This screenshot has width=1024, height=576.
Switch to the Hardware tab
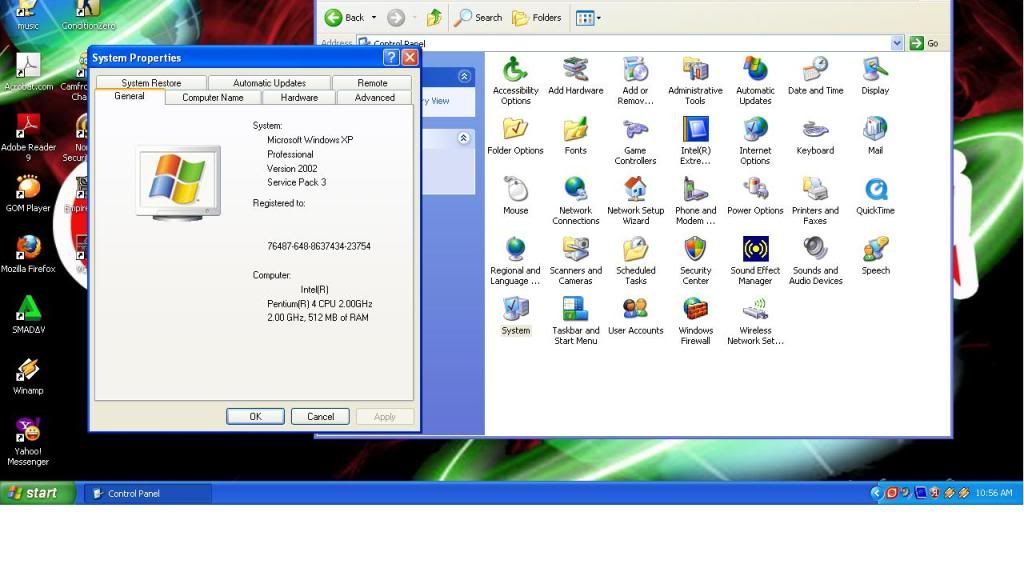tap(299, 97)
